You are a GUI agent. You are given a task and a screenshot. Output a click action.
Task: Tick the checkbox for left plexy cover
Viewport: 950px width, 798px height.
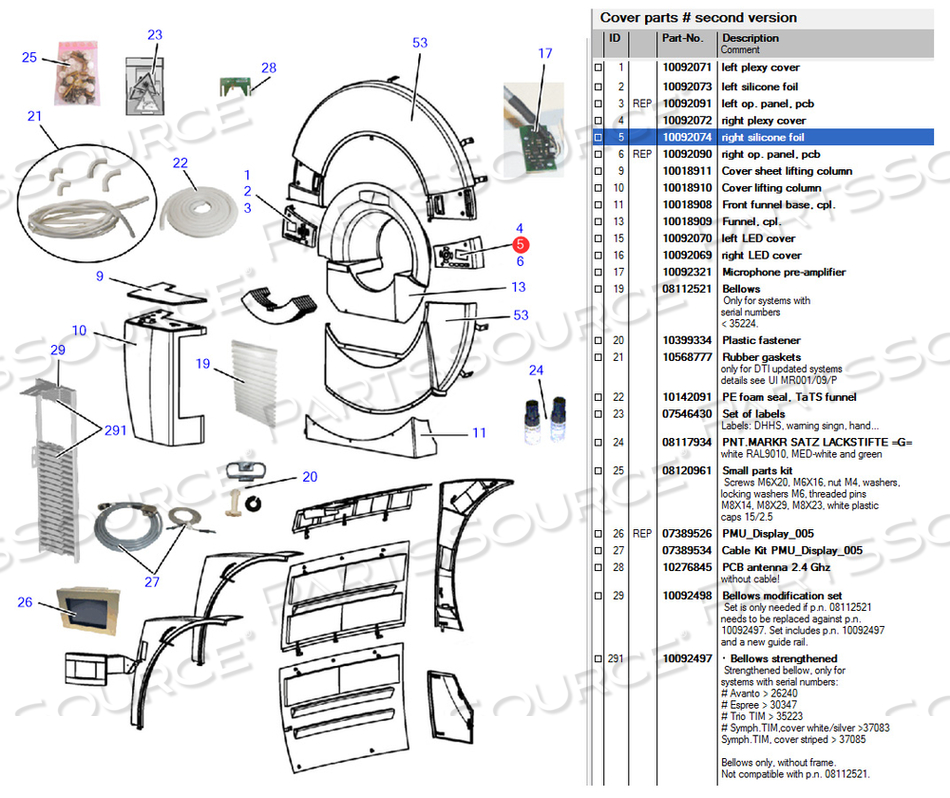tap(598, 68)
